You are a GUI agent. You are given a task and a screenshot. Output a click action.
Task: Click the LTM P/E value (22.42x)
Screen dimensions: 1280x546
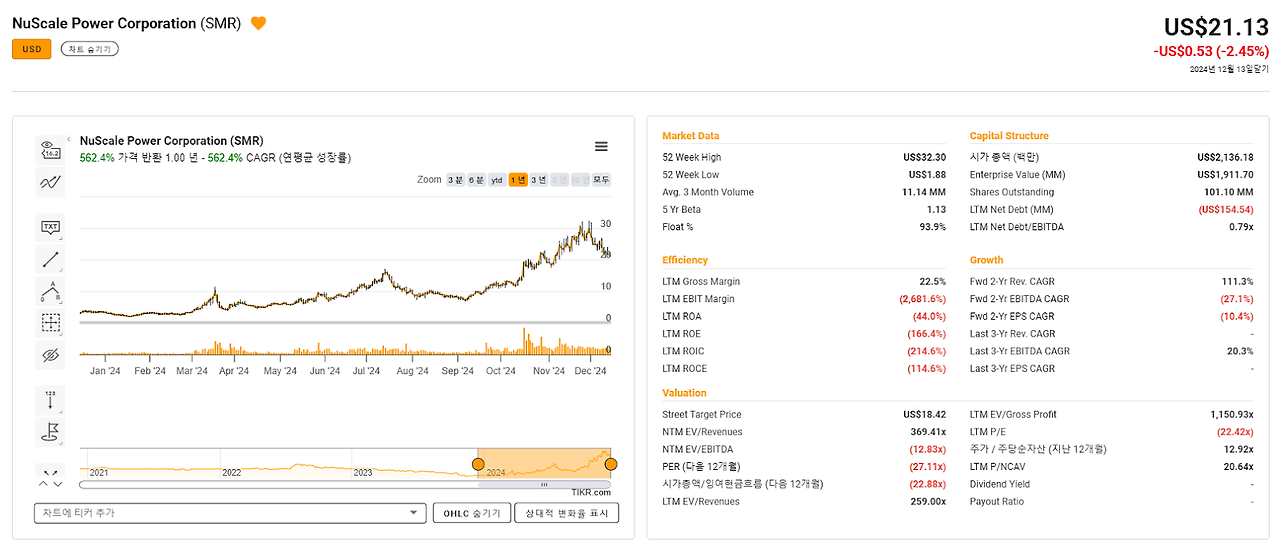click(1234, 432)
